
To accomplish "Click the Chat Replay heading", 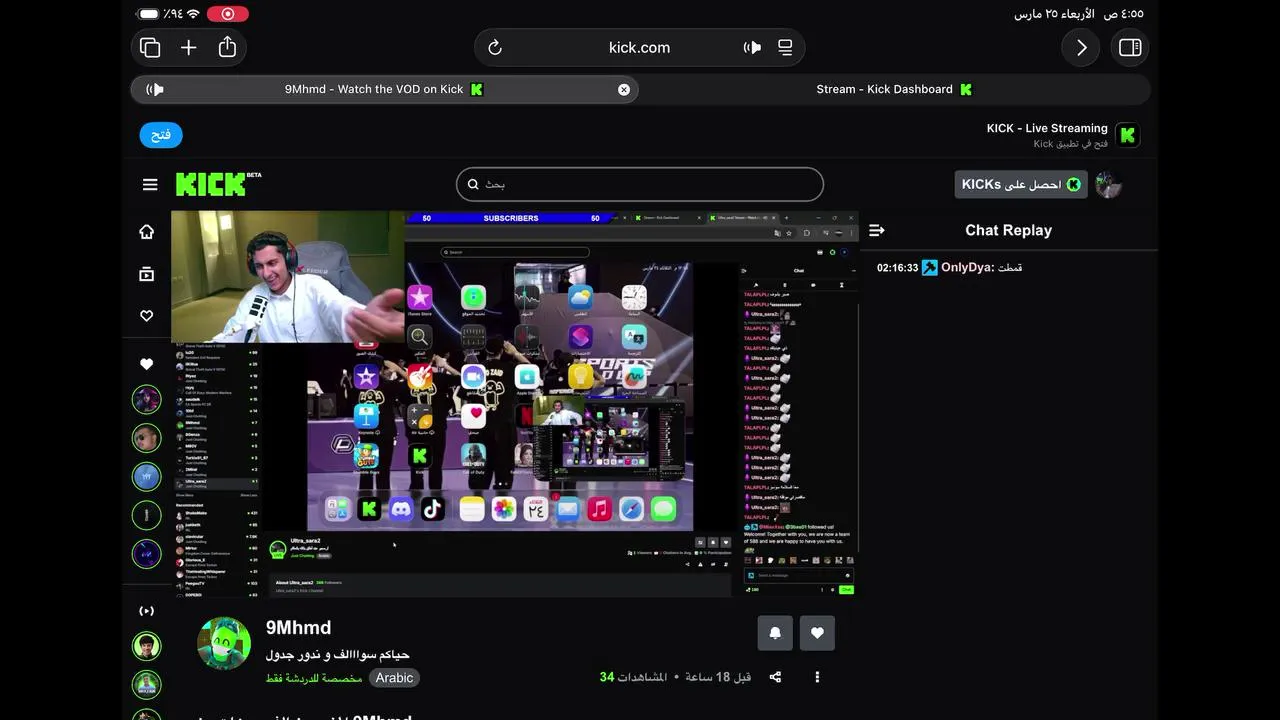I will pyautogui.click(x=1008, y=230).
